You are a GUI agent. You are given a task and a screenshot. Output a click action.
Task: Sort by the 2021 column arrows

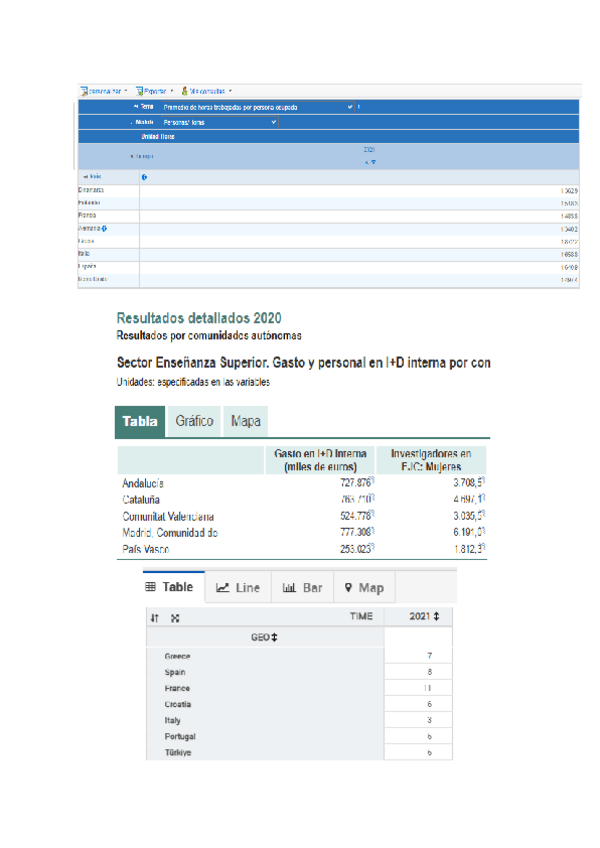[x=436, y=617]
